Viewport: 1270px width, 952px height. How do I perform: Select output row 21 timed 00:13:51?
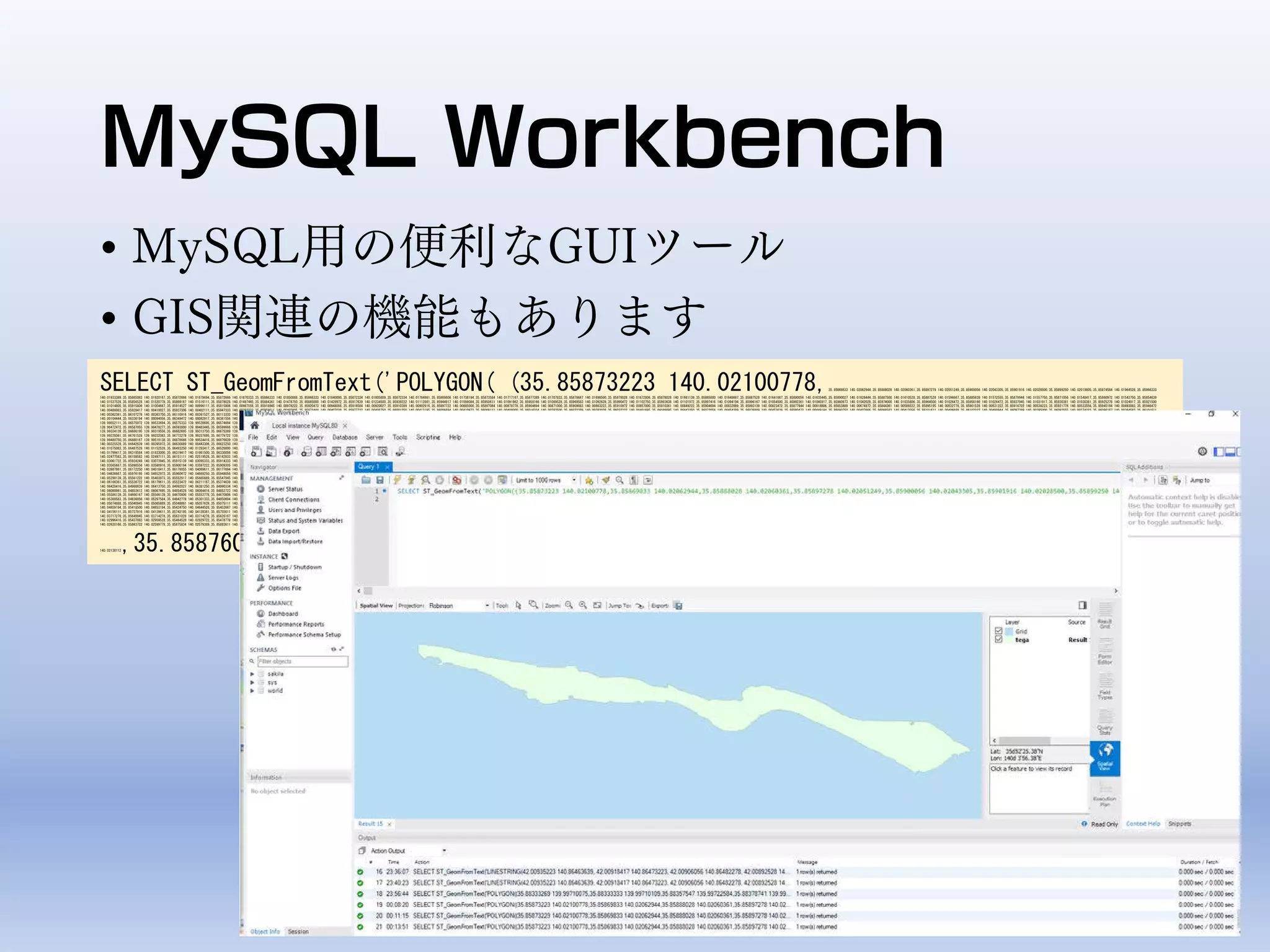pyautogui.click(x=797, y=927)
